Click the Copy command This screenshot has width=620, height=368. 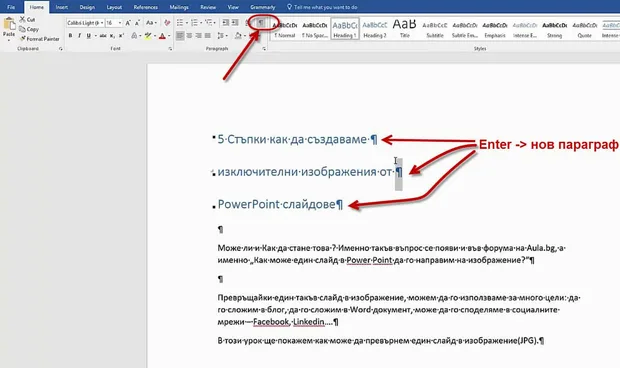[x=29, y=29]
